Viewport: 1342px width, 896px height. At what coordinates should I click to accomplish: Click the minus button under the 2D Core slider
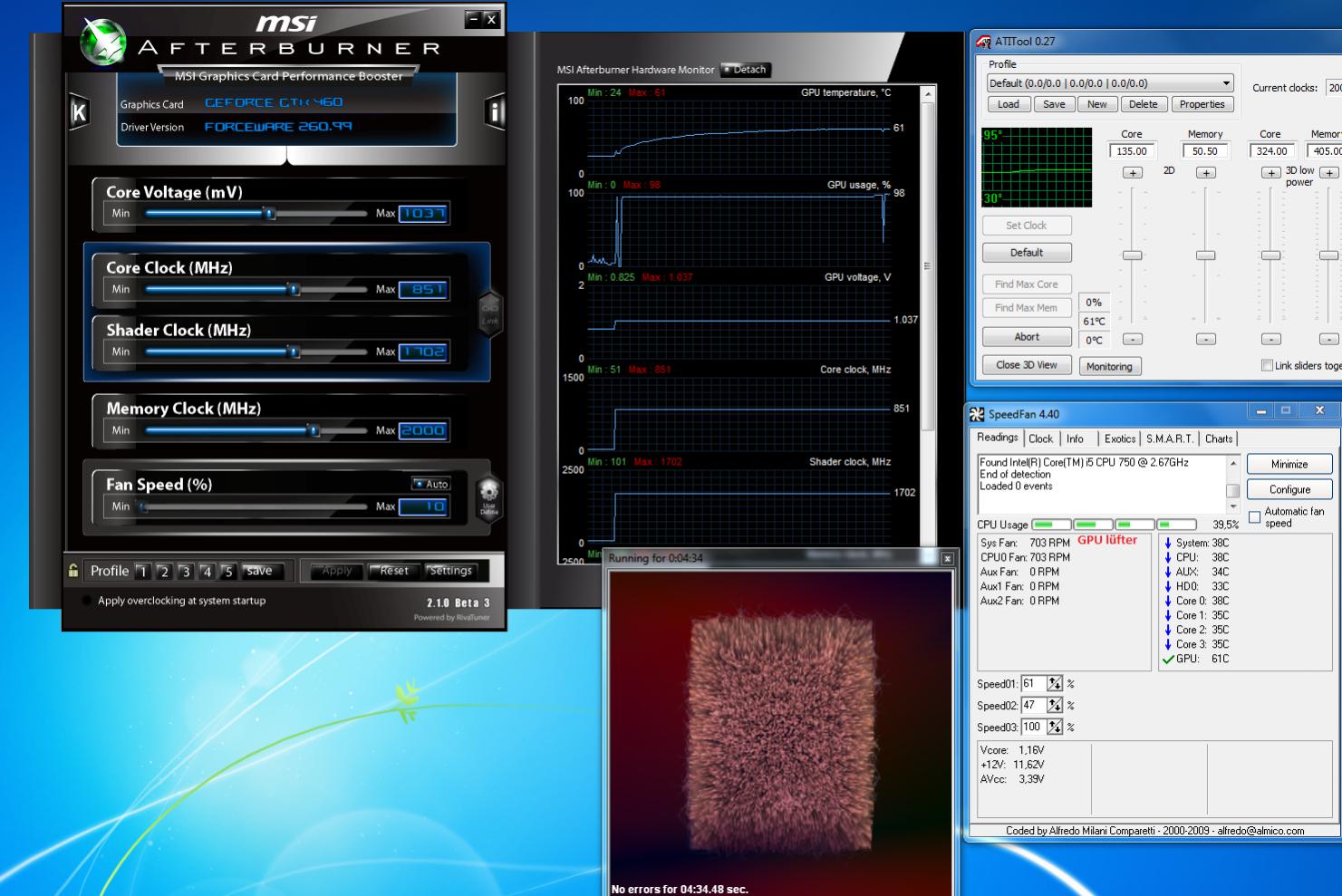tap(1133, 339)
